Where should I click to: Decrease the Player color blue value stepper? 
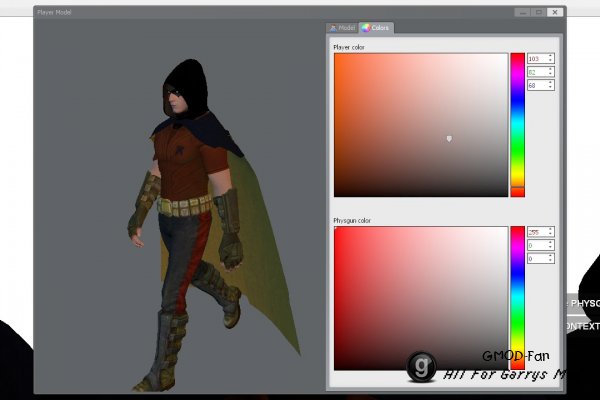pos(551,88)
